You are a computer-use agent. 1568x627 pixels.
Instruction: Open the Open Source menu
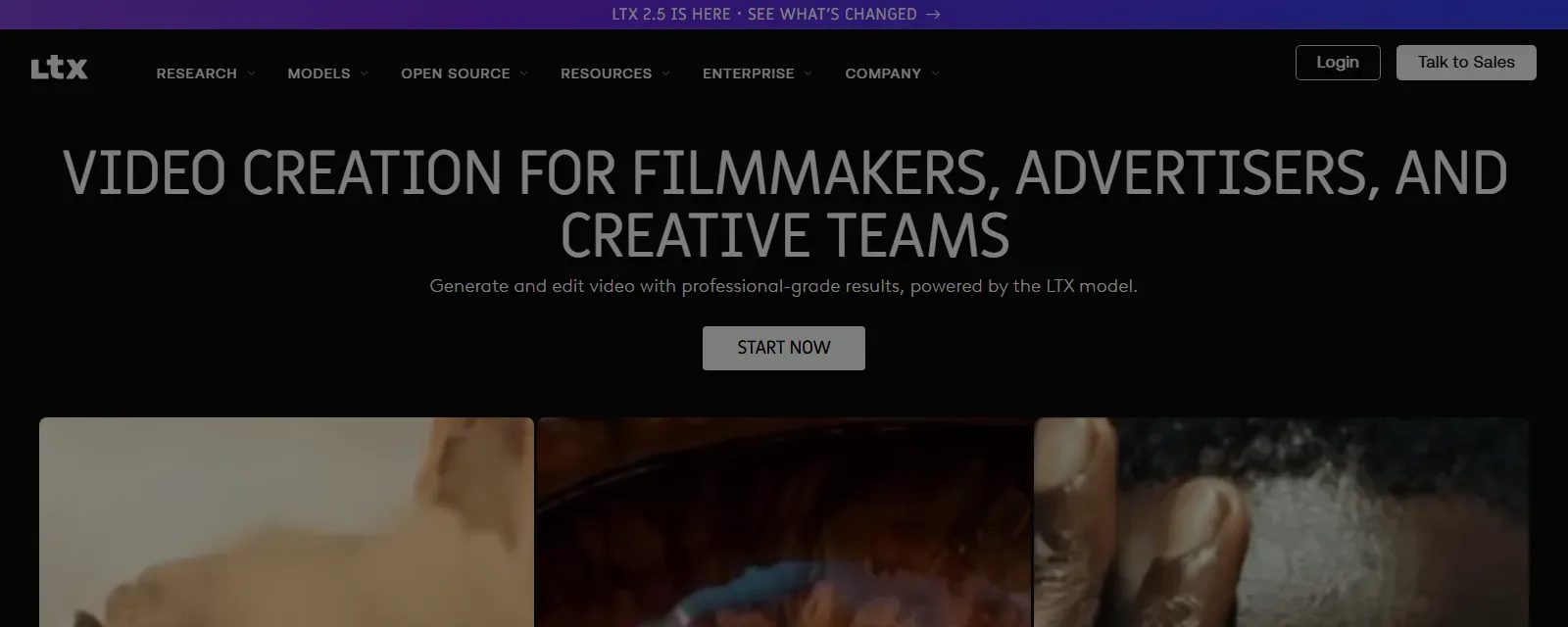point(456,73)
